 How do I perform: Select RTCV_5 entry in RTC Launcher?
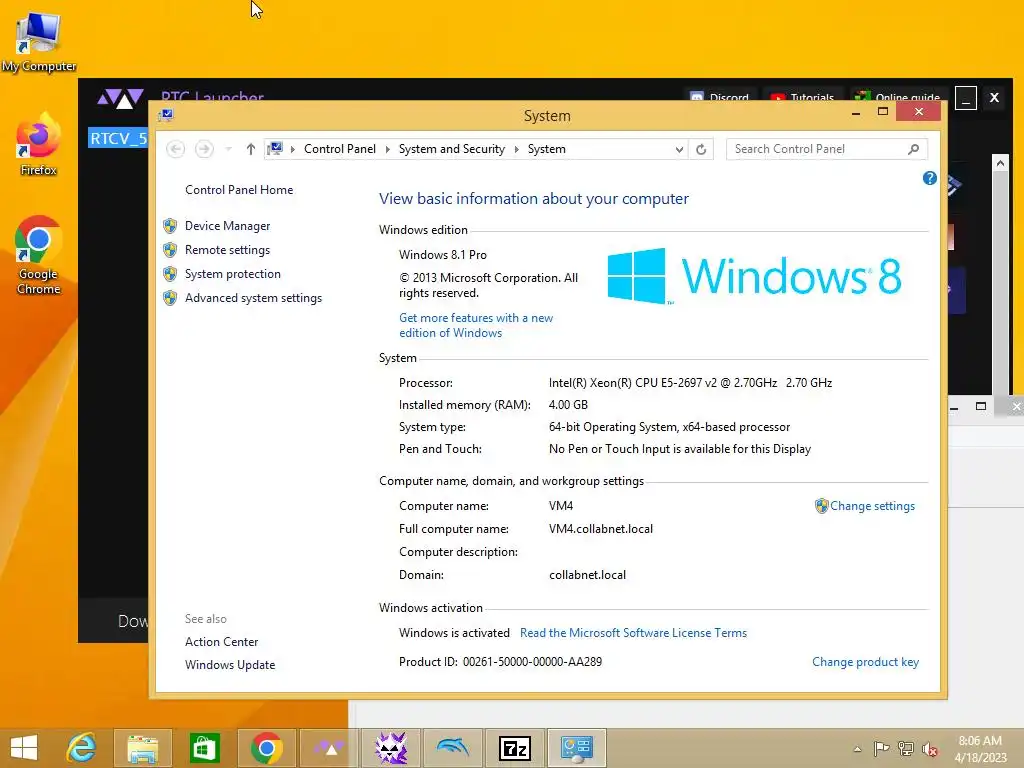(118, 138)
